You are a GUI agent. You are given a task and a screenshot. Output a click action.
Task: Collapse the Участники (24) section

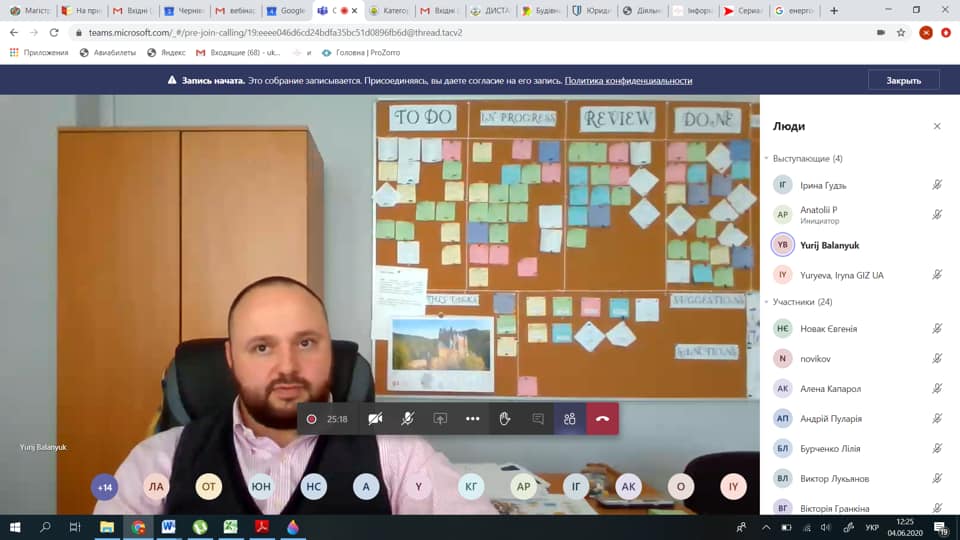[768, 302]
